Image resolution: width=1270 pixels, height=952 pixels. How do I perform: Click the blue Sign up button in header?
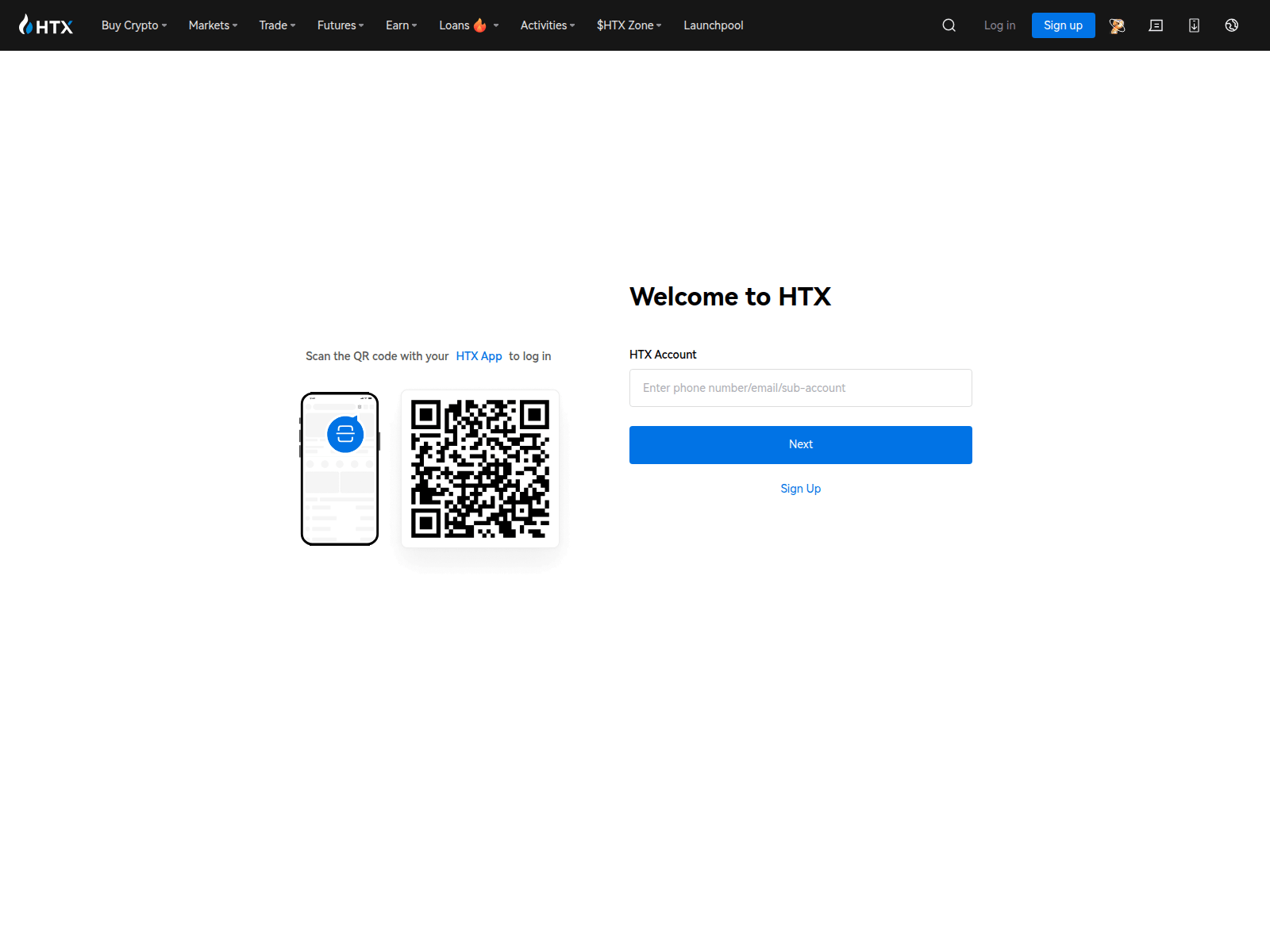click(1063, 25)
